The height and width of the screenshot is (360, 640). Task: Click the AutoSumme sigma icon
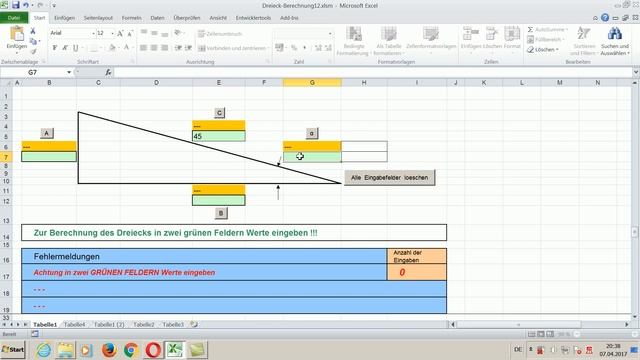(530, 30)
